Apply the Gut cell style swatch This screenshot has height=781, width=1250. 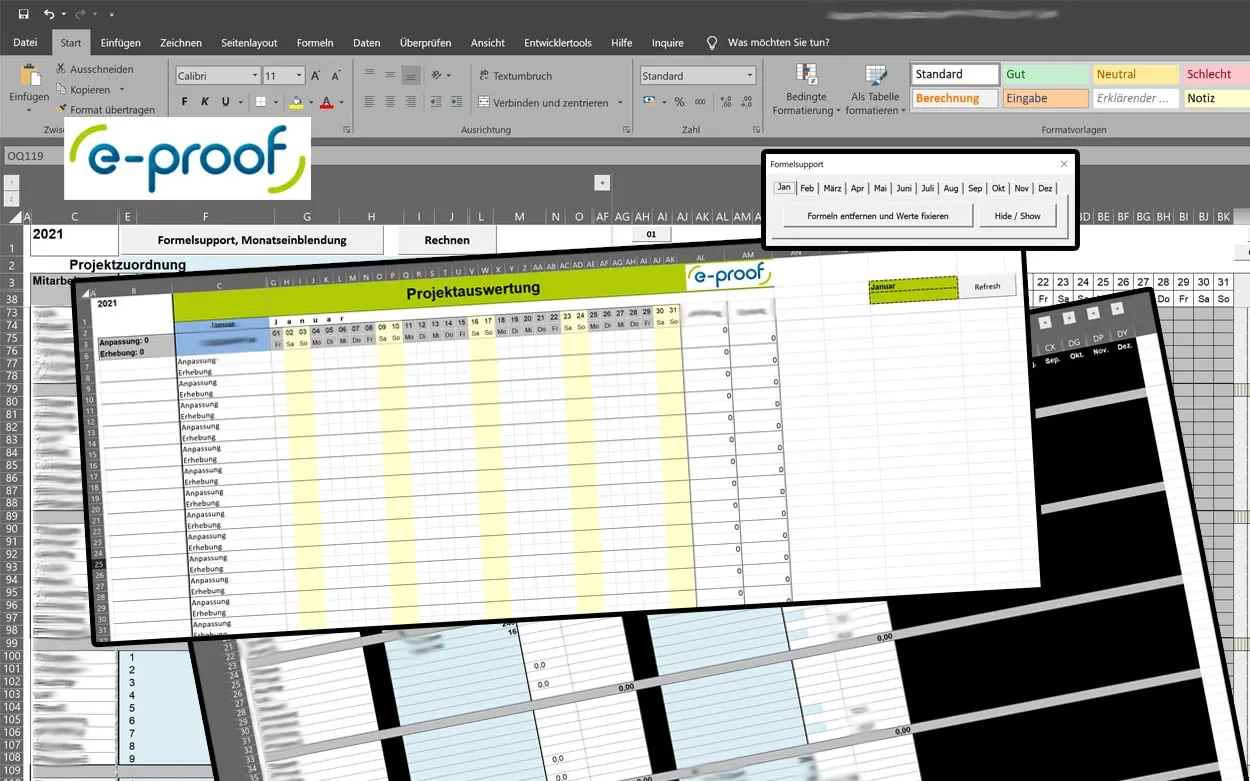coord(1044,74)
